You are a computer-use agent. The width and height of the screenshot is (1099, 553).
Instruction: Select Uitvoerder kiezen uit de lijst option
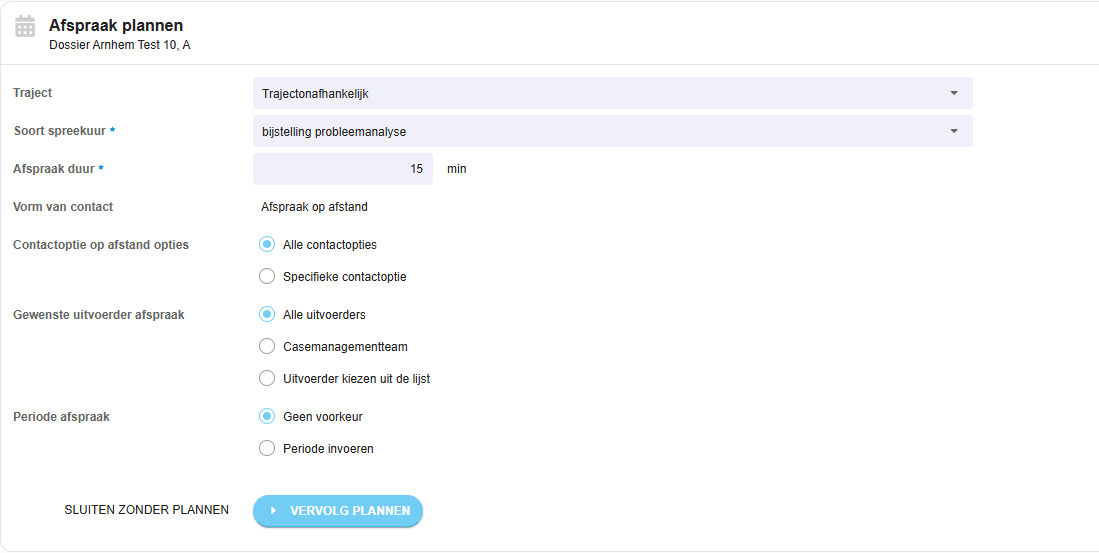(x=267, y=378)
